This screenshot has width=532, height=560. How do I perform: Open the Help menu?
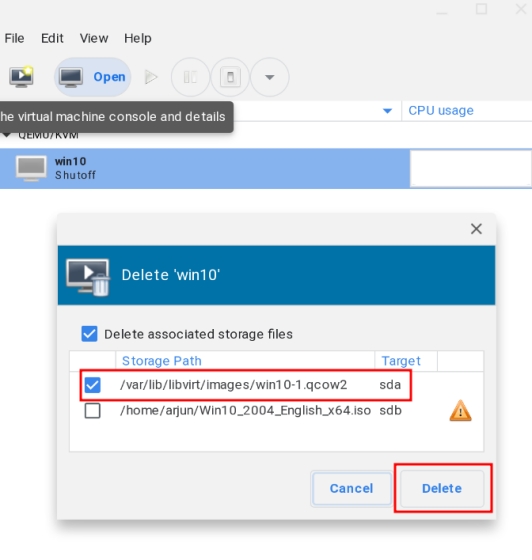[138, 38]
